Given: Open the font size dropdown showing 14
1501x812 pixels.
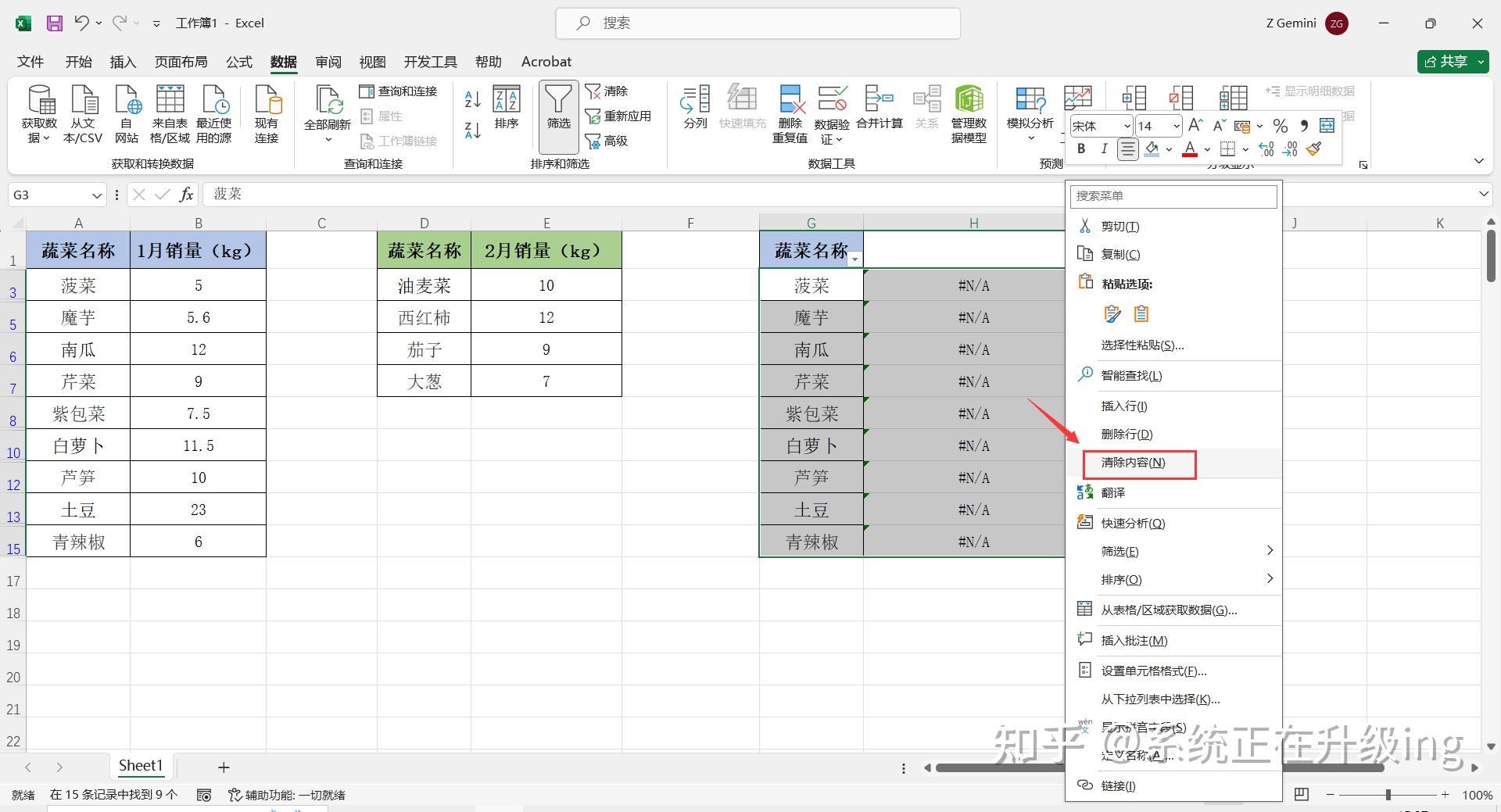Looking at the screenshot, I should coord(1176,126).
